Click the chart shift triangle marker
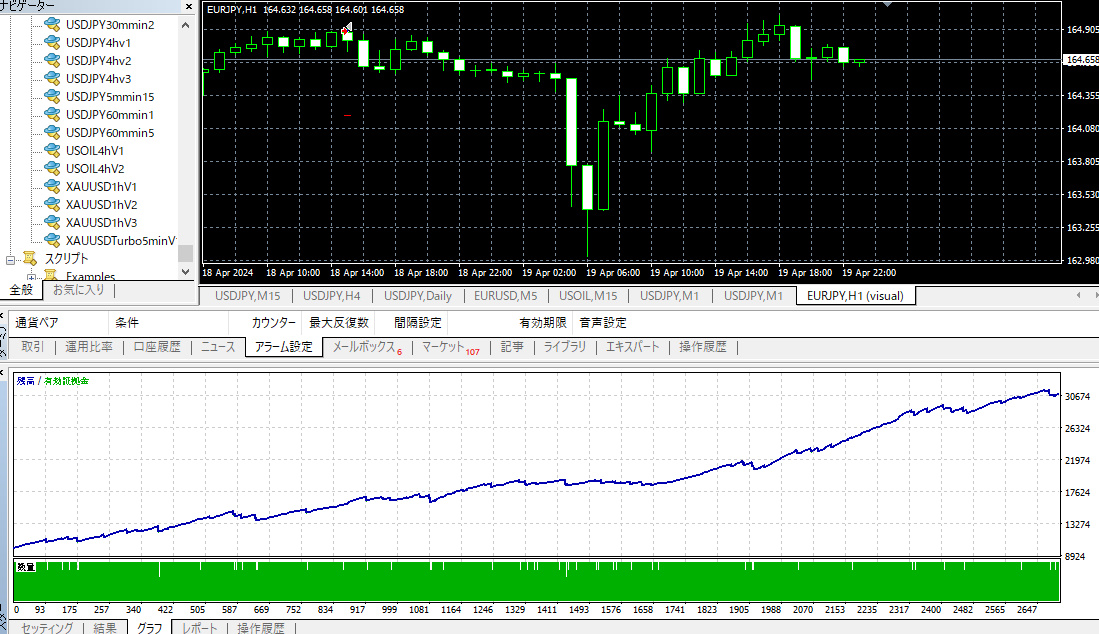This screenshot has width=1099, height=634. coord(887,4)
